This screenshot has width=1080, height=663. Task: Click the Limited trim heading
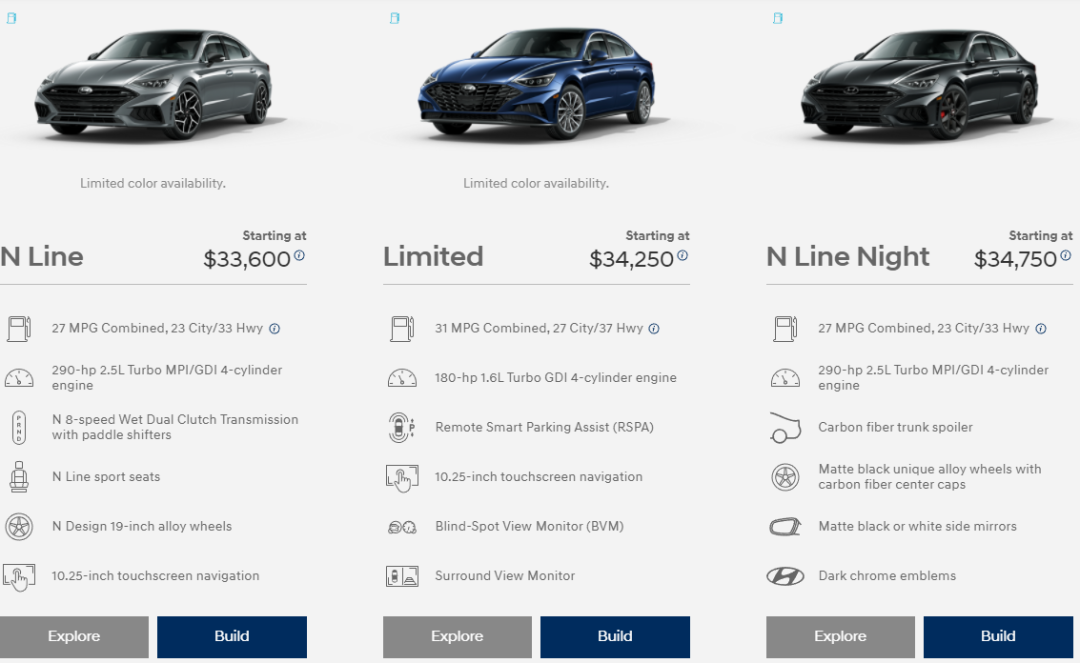433,257
